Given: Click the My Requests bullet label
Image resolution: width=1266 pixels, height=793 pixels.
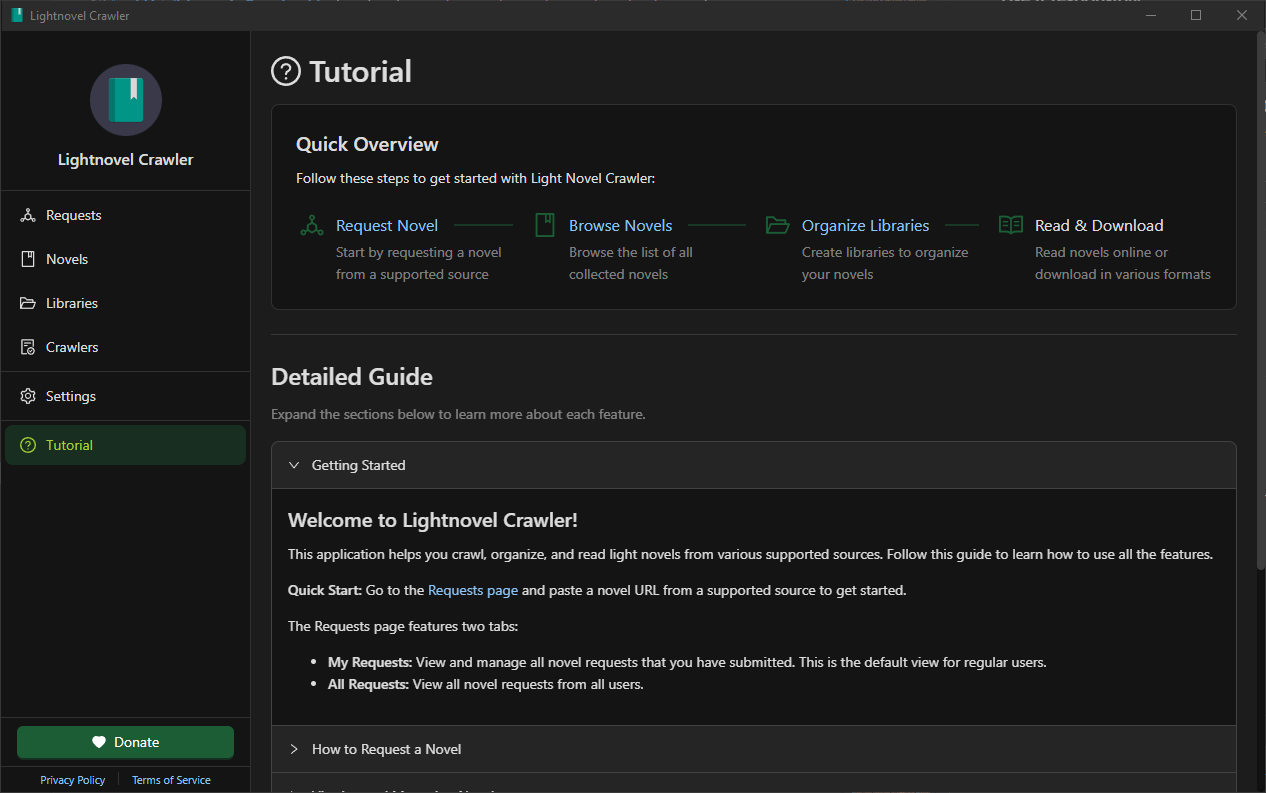Looking at the screenshot, I should tap(370, 662).
